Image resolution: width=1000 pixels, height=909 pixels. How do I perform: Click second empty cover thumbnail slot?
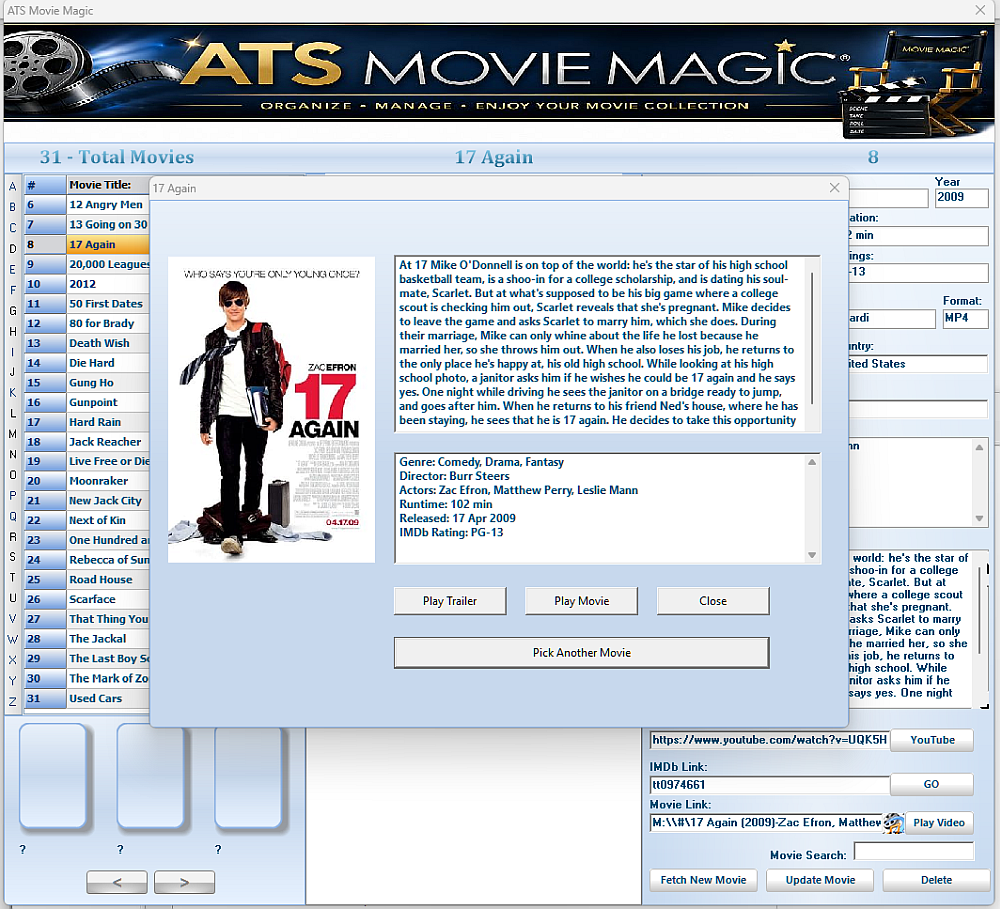click(x=151, y=776)
